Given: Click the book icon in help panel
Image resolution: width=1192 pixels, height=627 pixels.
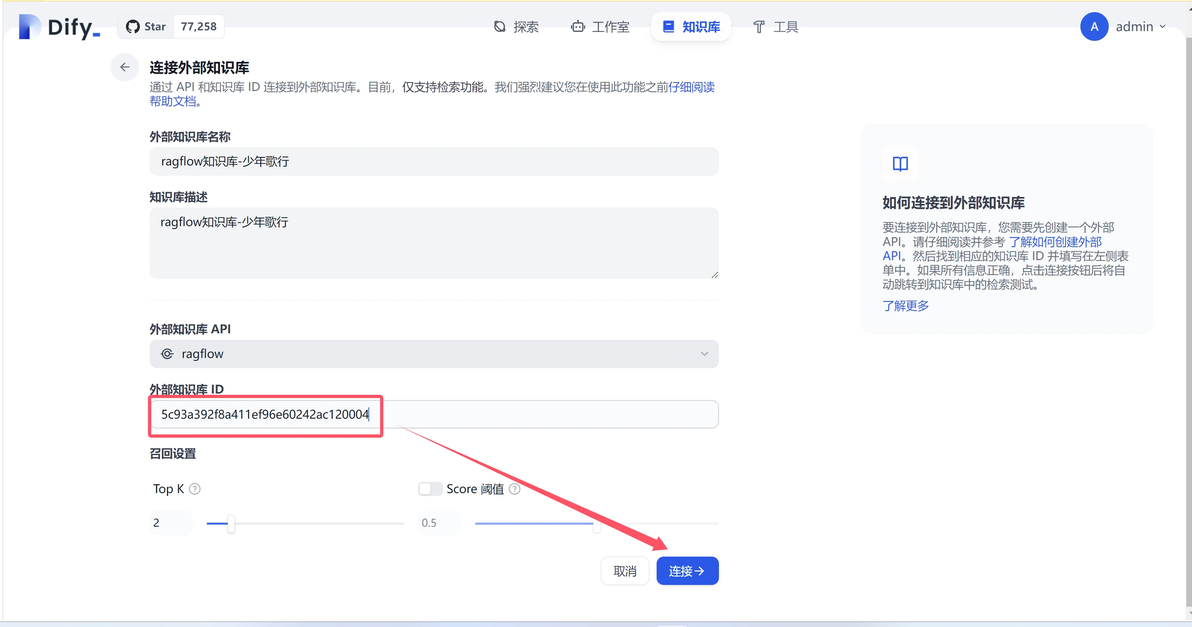Looking at the screenshot, I should [x=900, y=164].
